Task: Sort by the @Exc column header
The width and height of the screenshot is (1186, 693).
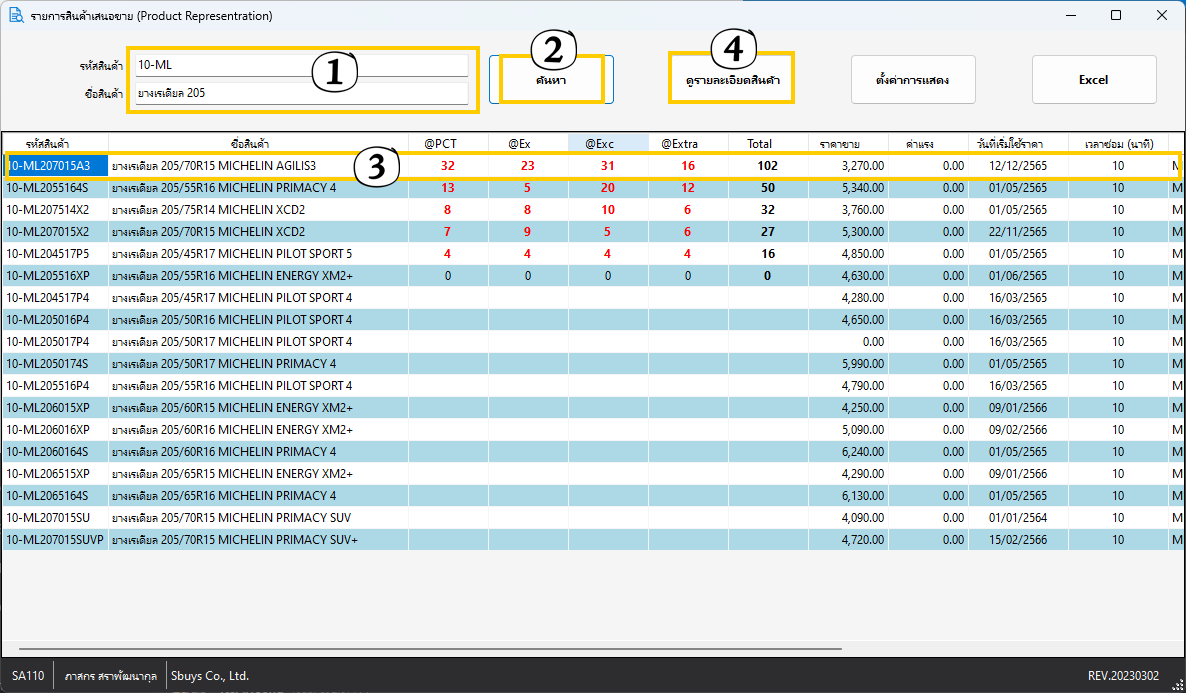Action: pos(608,143)
